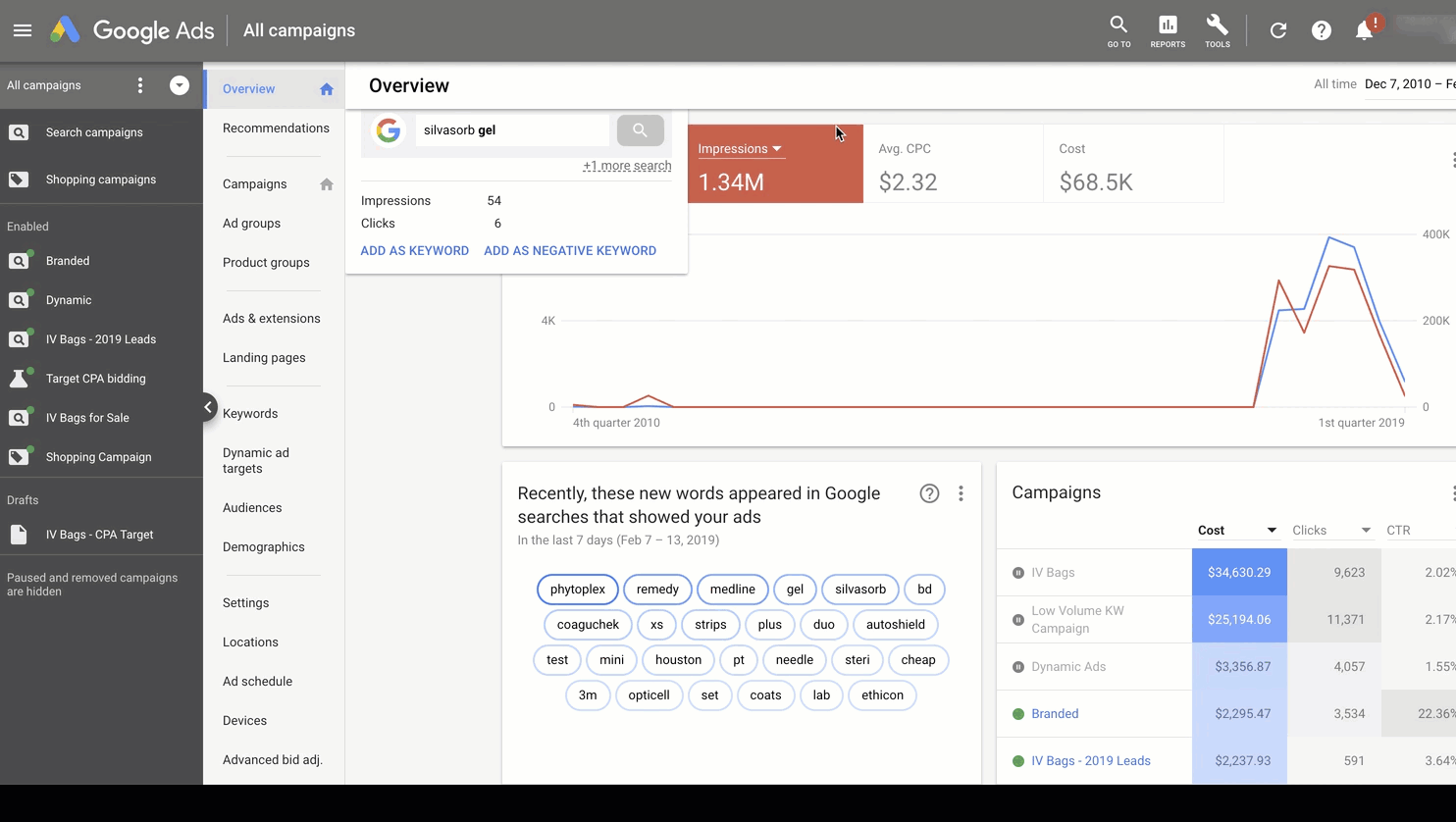Click the IV Bags for Sale icon

pyautogui.click(x=19, y=418)
